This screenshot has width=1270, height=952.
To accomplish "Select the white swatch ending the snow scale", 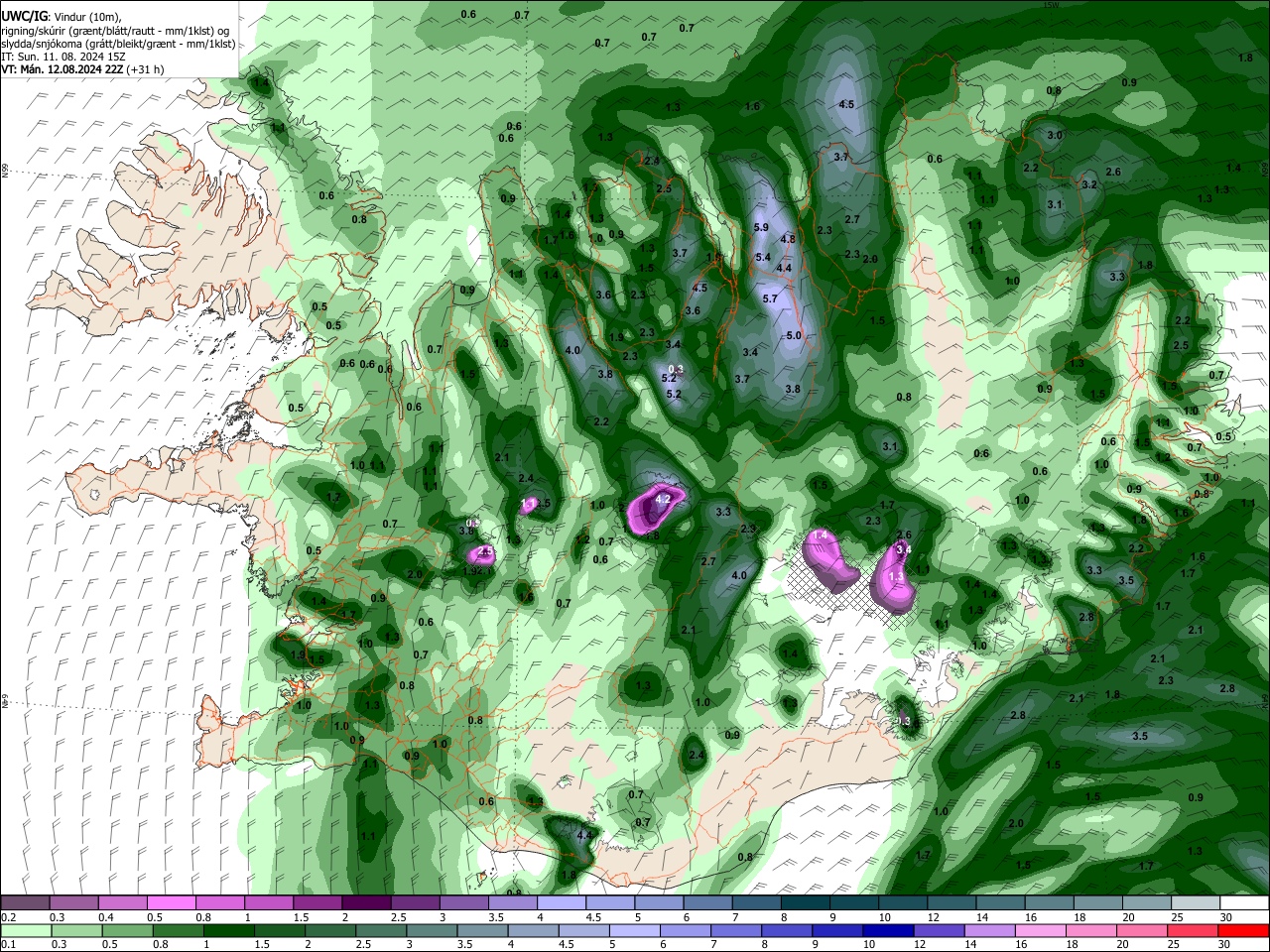I will (x=1244, y=903).
